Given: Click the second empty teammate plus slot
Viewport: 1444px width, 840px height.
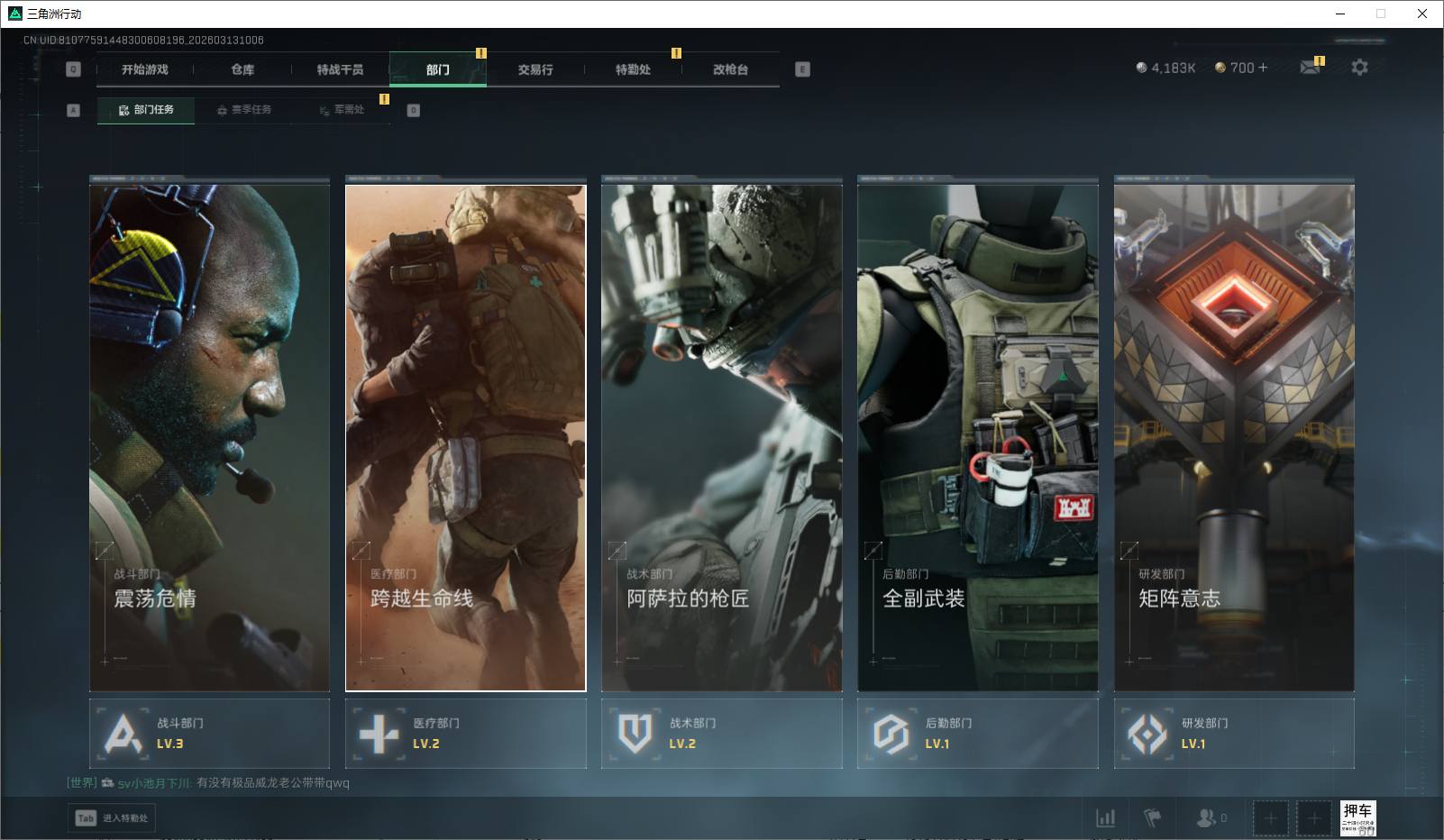Looking at the screenshot, I should point(1313,818).
